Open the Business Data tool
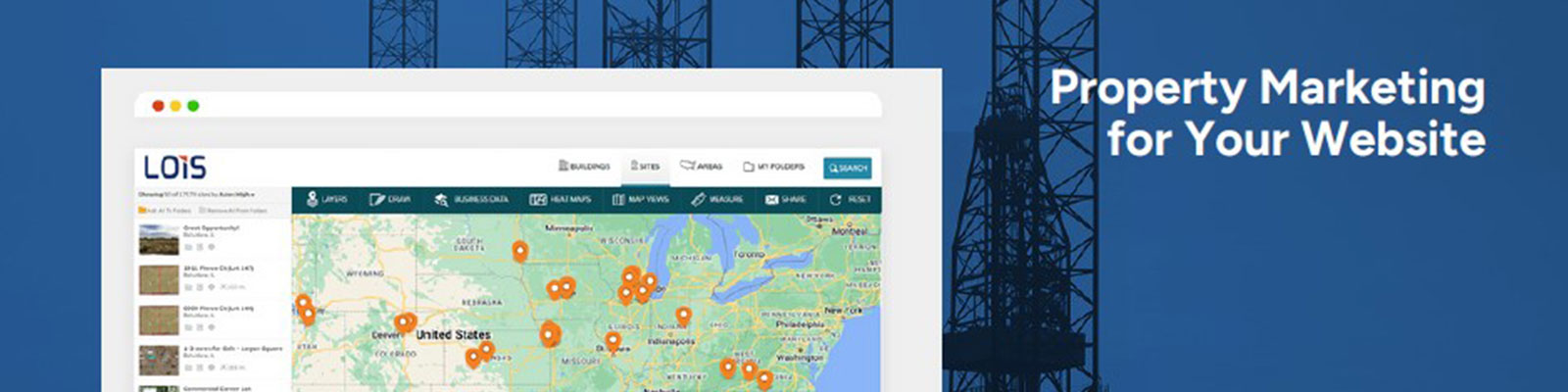Image resolution: width=1568 pixels, height=392 pixels. (x=471, y=199)
